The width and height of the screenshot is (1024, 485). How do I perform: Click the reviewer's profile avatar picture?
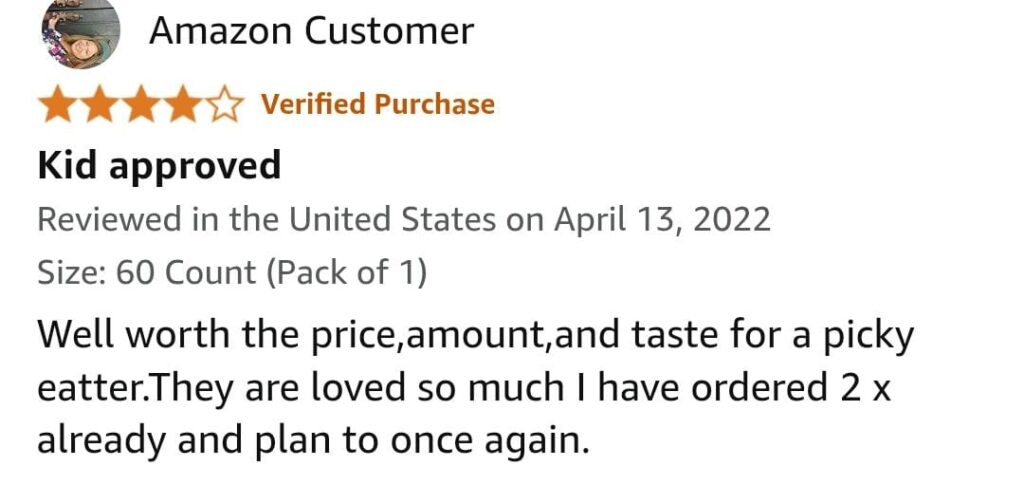[x=80, y=32]
